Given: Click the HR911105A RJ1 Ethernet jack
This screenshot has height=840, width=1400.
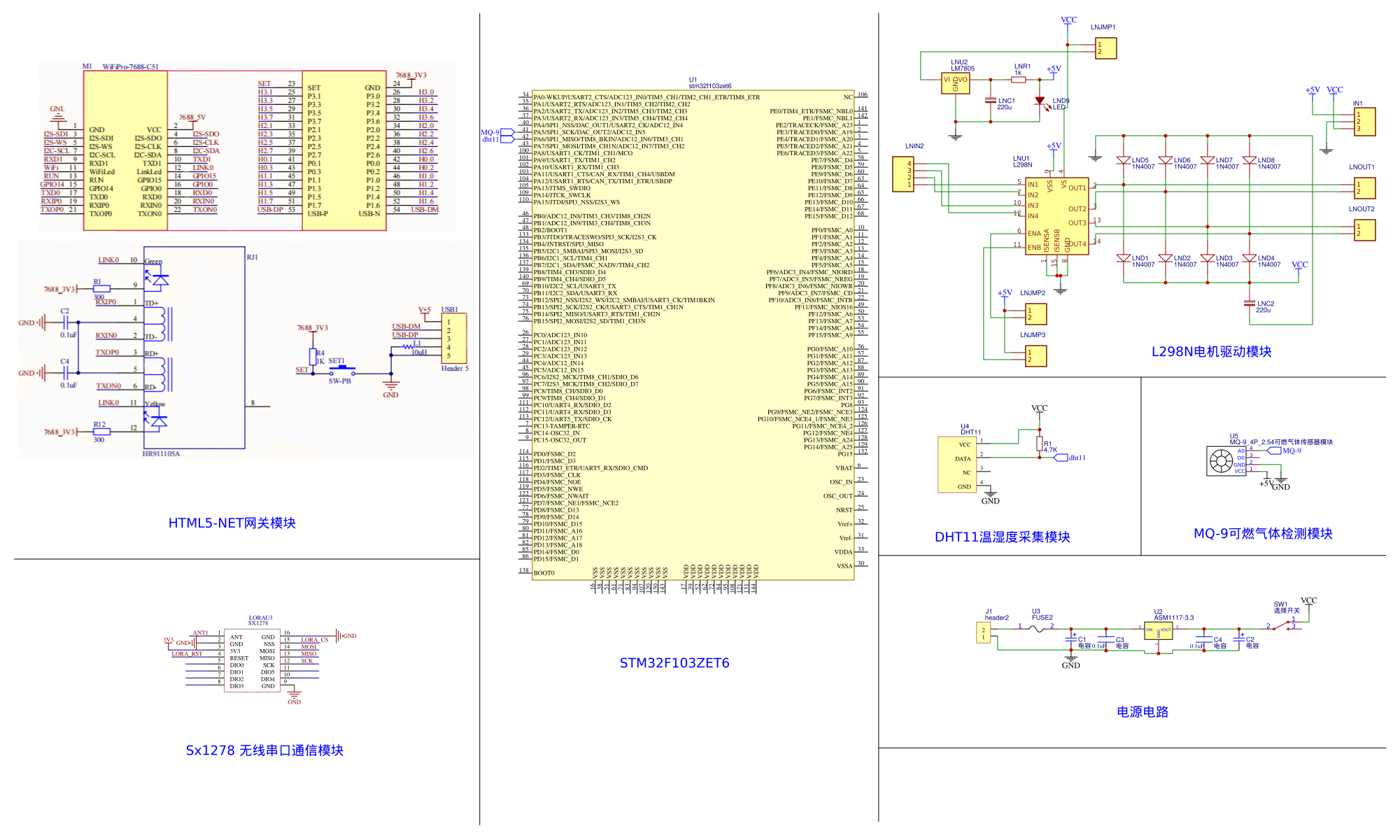Looking at the screenshot, I should (x=195, y=348).
